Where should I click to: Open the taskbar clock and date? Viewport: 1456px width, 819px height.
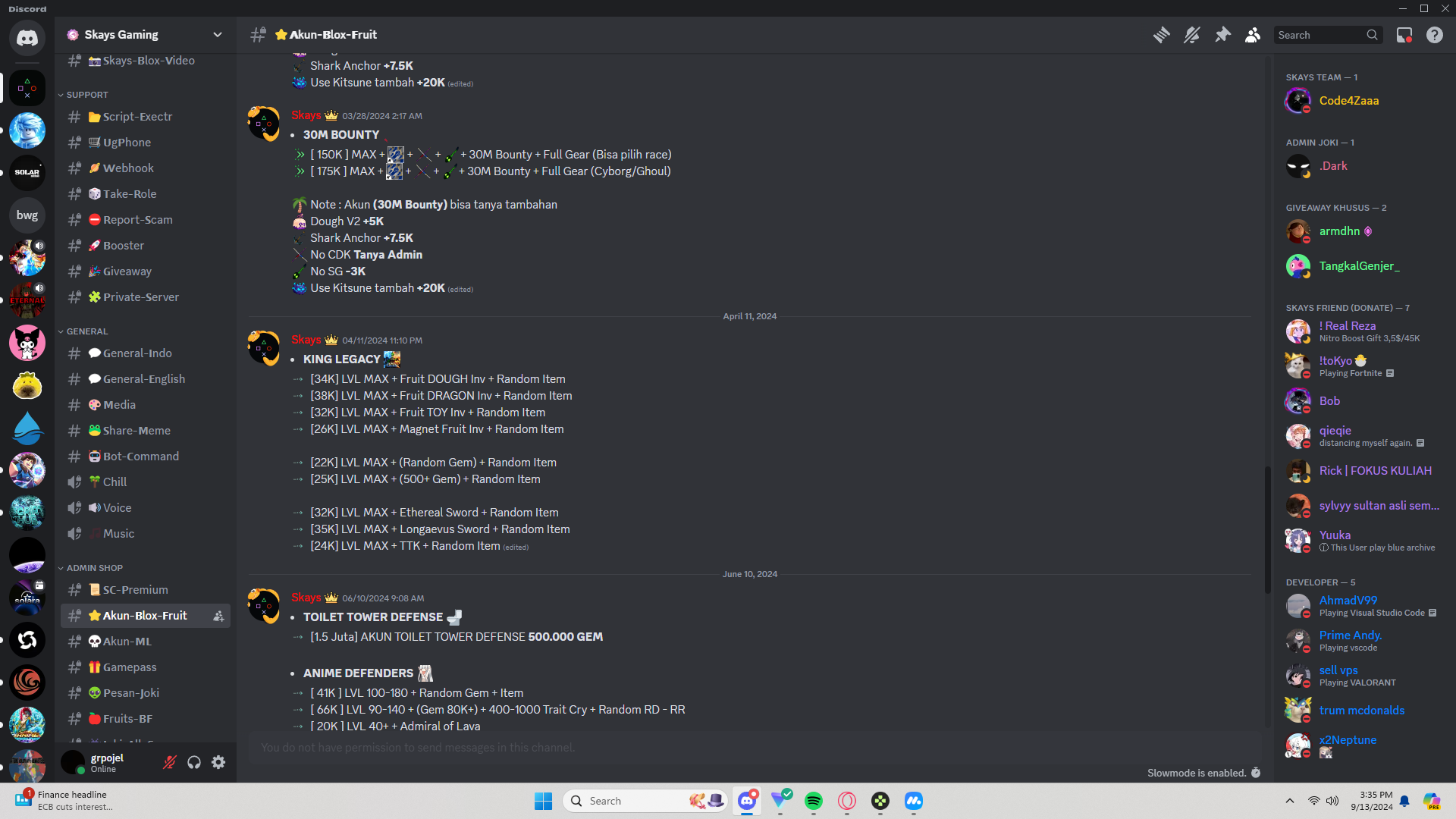[1371, 801]
